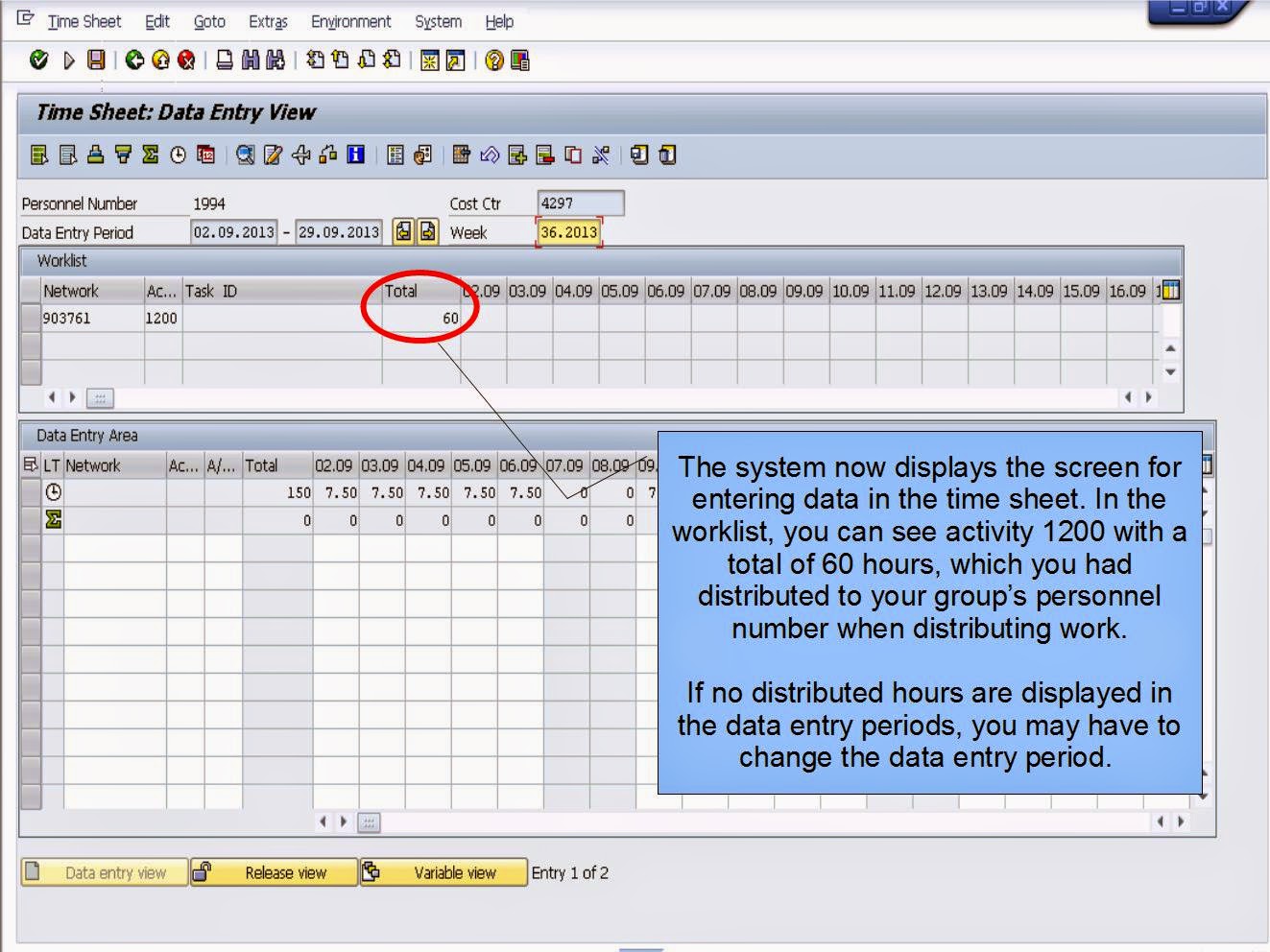This screenshot has height=952, width=1270.
Task: Click the Data Entry select-all corner icon
Action: [30, 465]
